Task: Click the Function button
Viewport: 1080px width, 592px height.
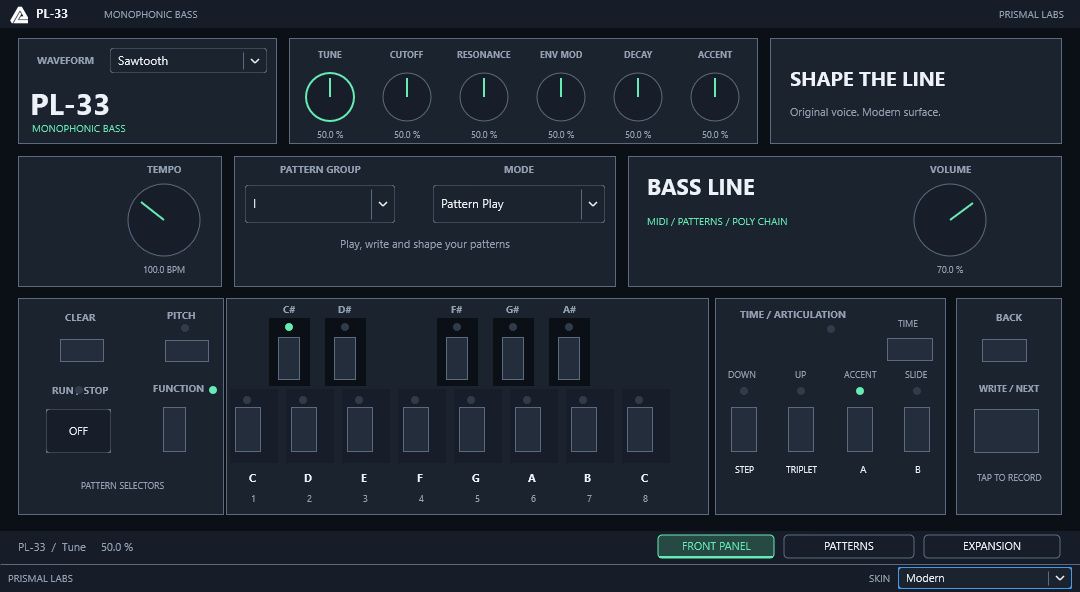Action: pyautogui.click(x=174, y=429)
